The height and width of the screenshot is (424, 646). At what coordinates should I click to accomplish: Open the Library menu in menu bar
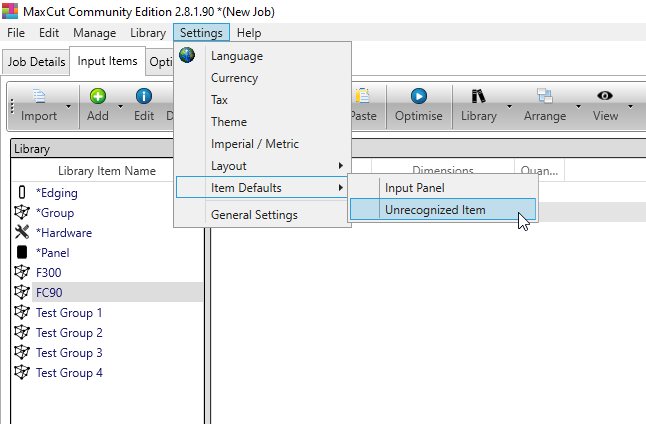click(x=148, y=33)
